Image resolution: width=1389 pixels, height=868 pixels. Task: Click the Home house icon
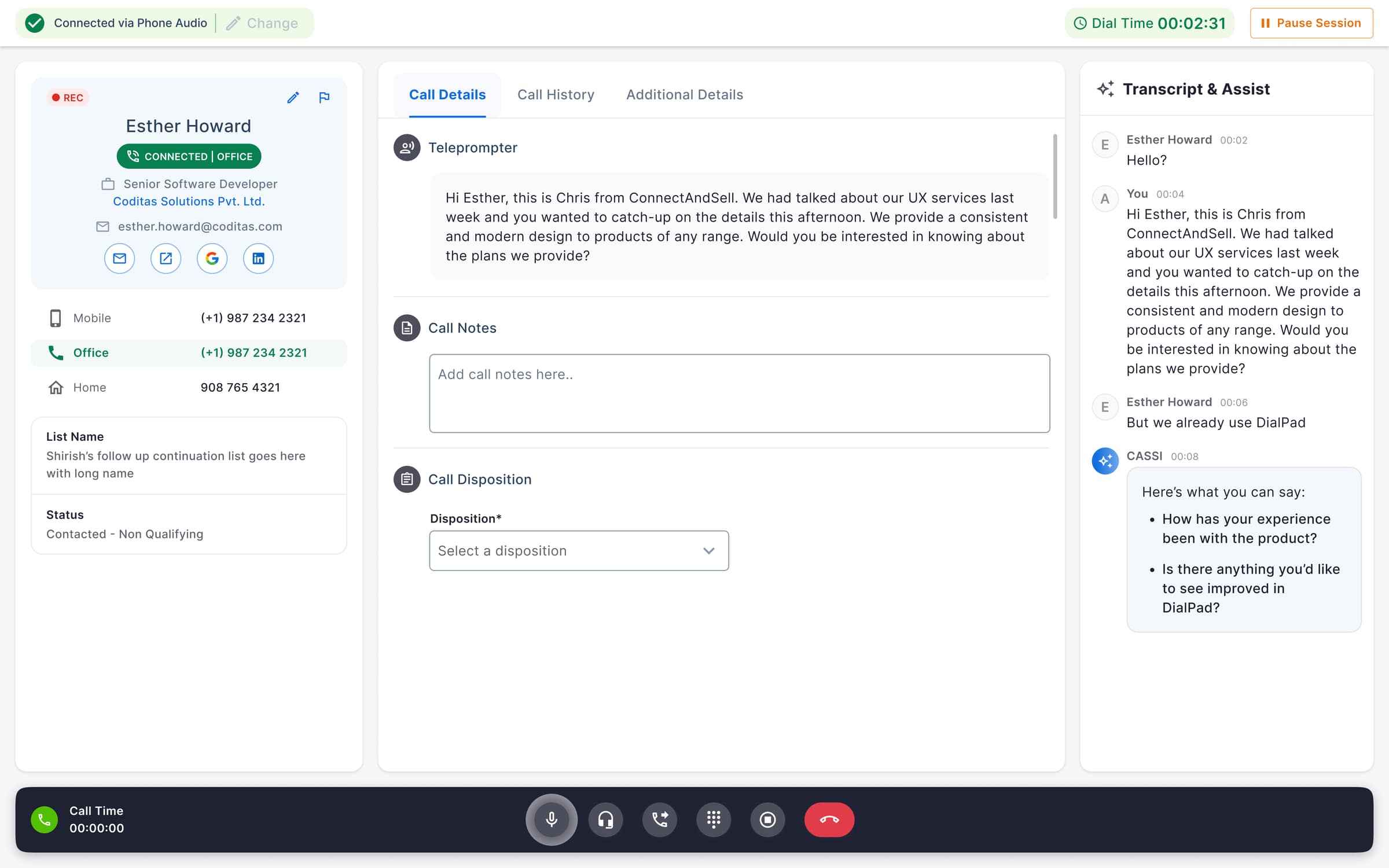pos(56,387)
